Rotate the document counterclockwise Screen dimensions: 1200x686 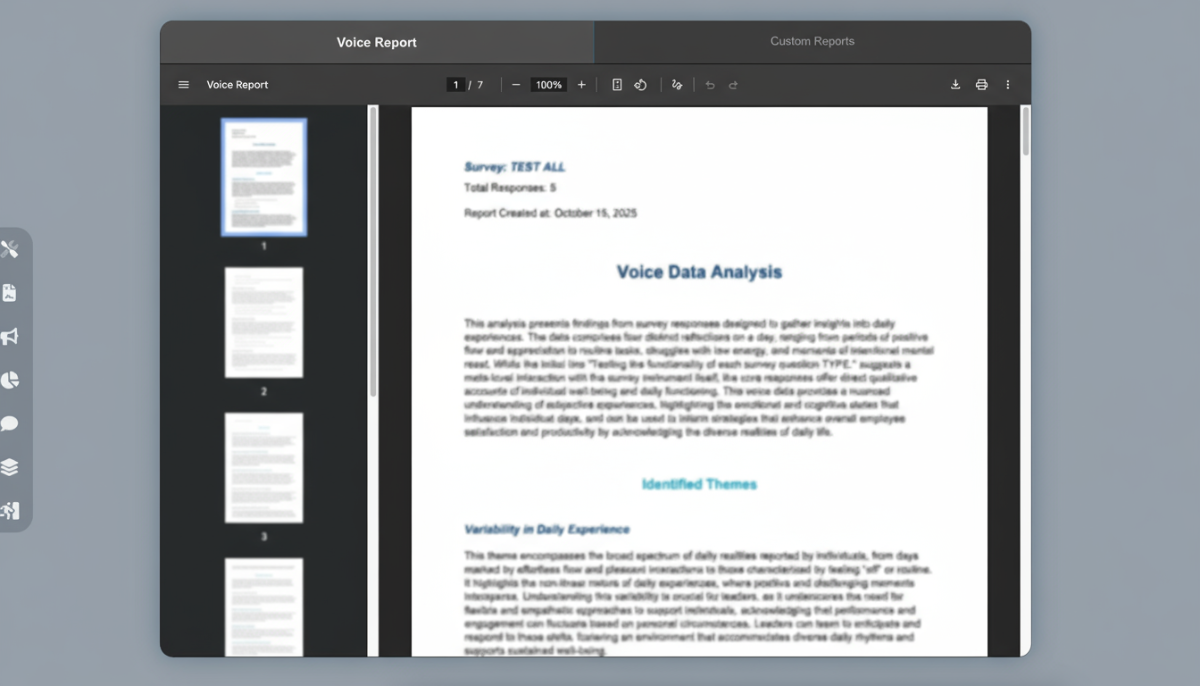pos(641,85)
